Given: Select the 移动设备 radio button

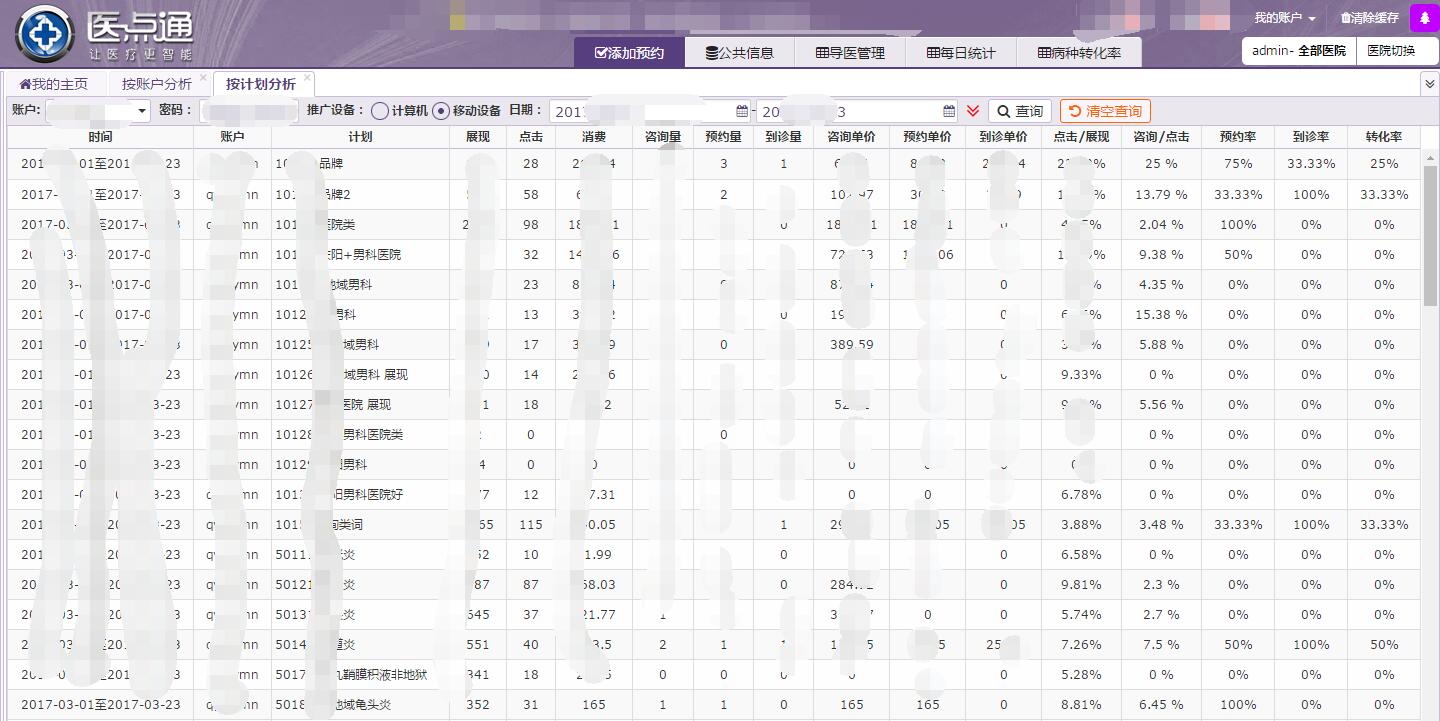Looking at the screenshot, I should (x=441, y=111).
